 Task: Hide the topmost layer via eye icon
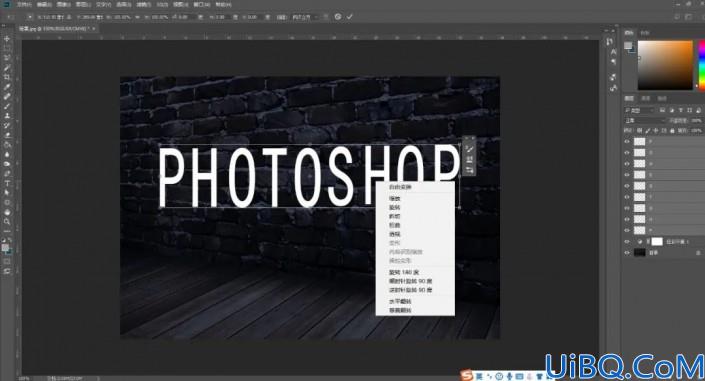pyautogui.click(x=627, y=141)
